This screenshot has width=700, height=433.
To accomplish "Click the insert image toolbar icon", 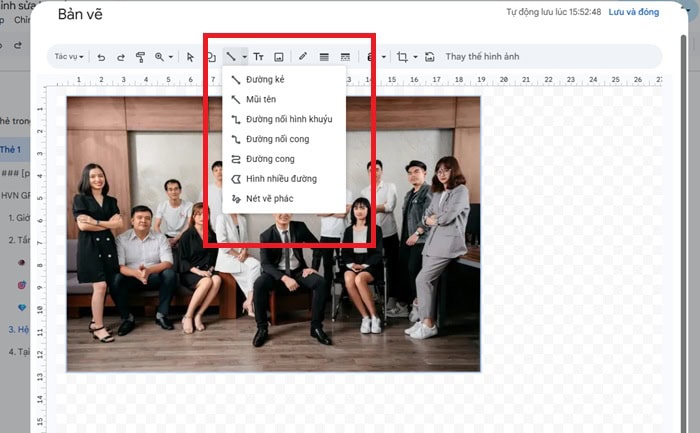I will coord(279,57).
